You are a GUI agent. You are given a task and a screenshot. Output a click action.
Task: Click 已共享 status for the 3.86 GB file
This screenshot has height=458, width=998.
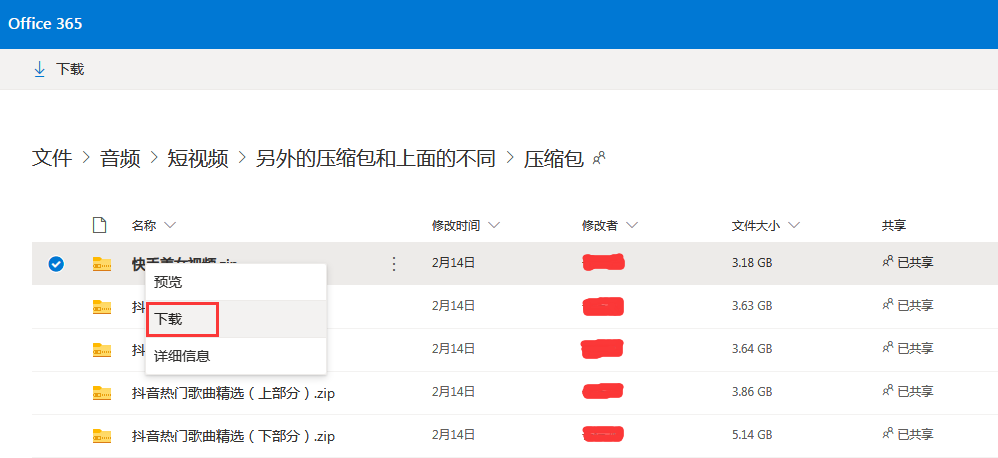(x=914, y=393)
